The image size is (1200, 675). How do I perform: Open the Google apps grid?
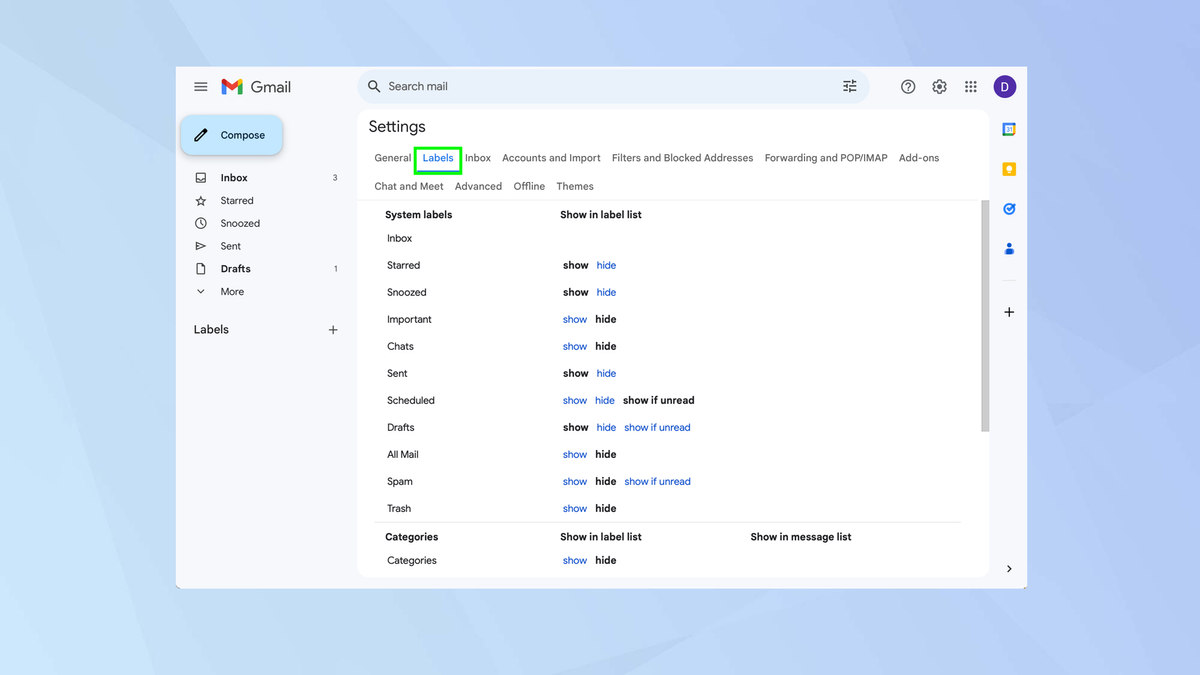[970, 86]
